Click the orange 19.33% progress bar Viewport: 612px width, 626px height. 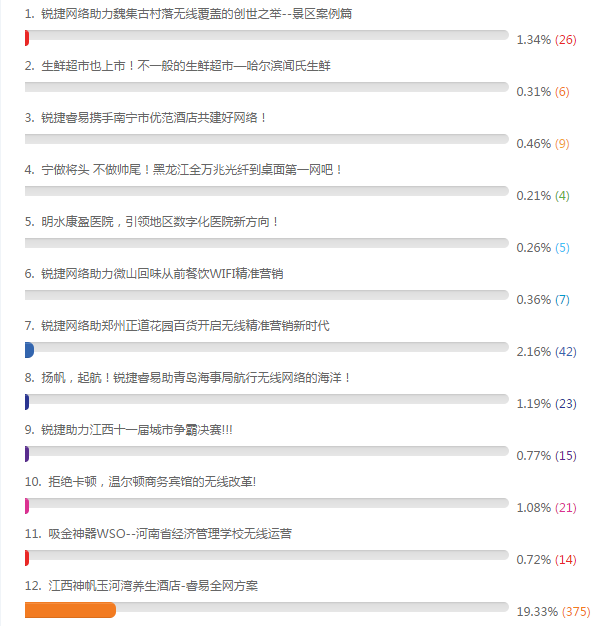coord(70,610)
